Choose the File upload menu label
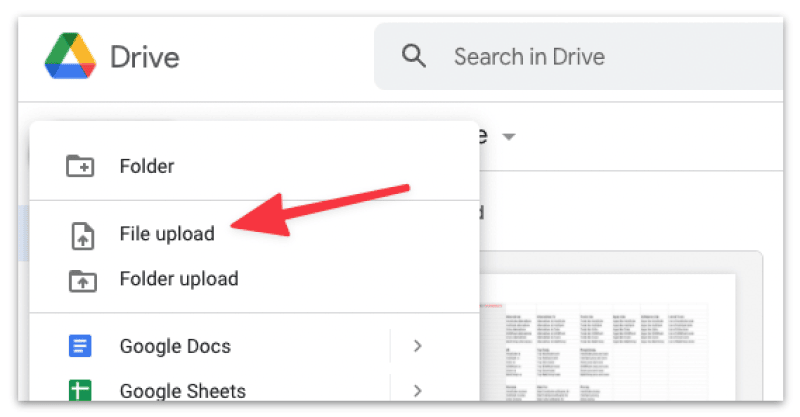The width and height of the screenshot is (800, 417). (167, 235)
